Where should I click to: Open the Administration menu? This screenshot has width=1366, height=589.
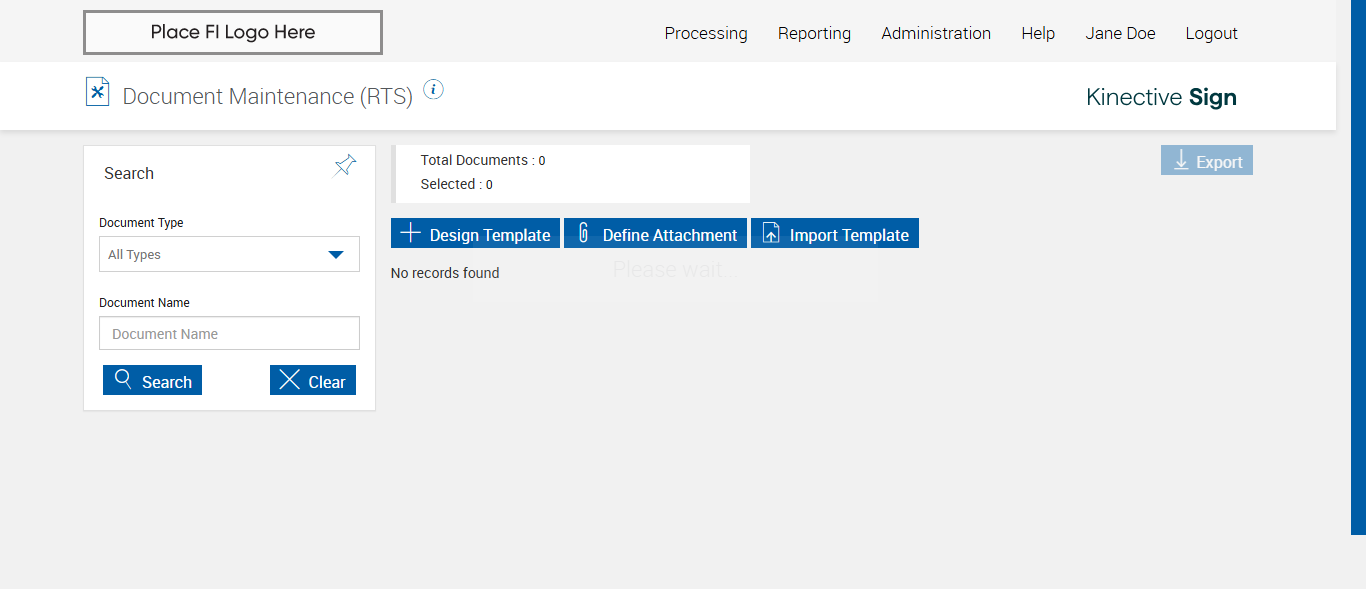click(936, 33)
